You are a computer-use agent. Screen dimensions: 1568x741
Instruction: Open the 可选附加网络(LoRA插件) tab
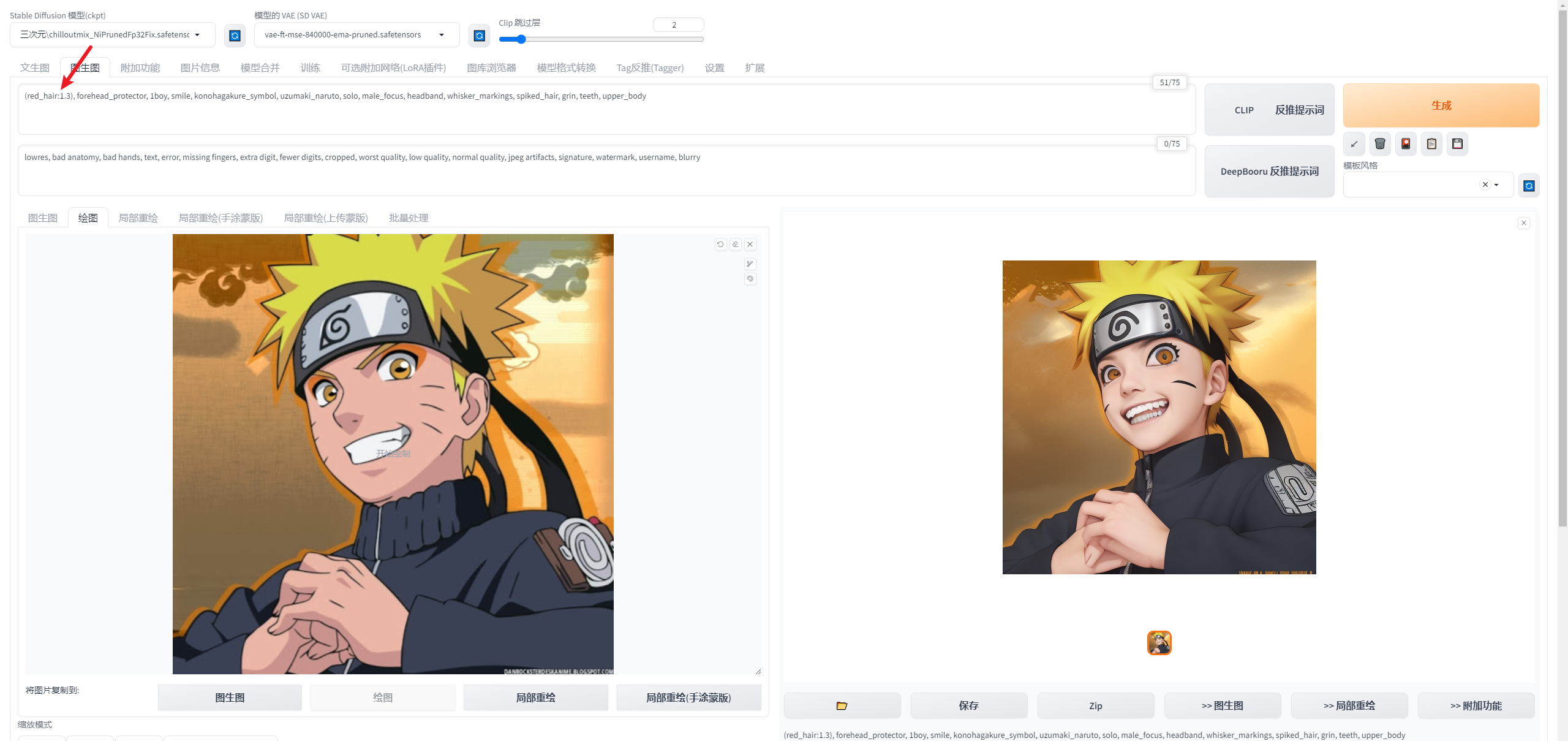[394, 67]
